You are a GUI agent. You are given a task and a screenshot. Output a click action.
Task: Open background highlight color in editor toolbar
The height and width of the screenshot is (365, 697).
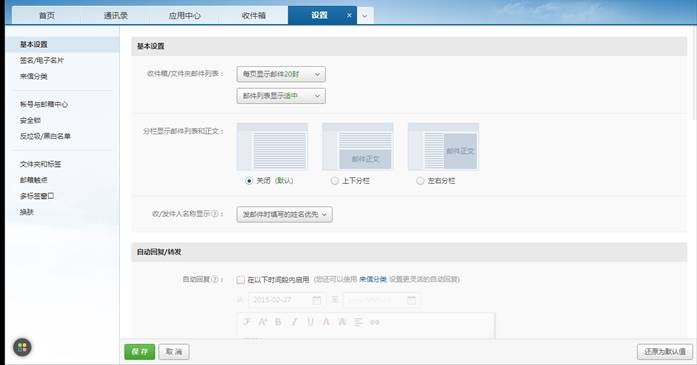pyautogui.click(x=342, y=322)
